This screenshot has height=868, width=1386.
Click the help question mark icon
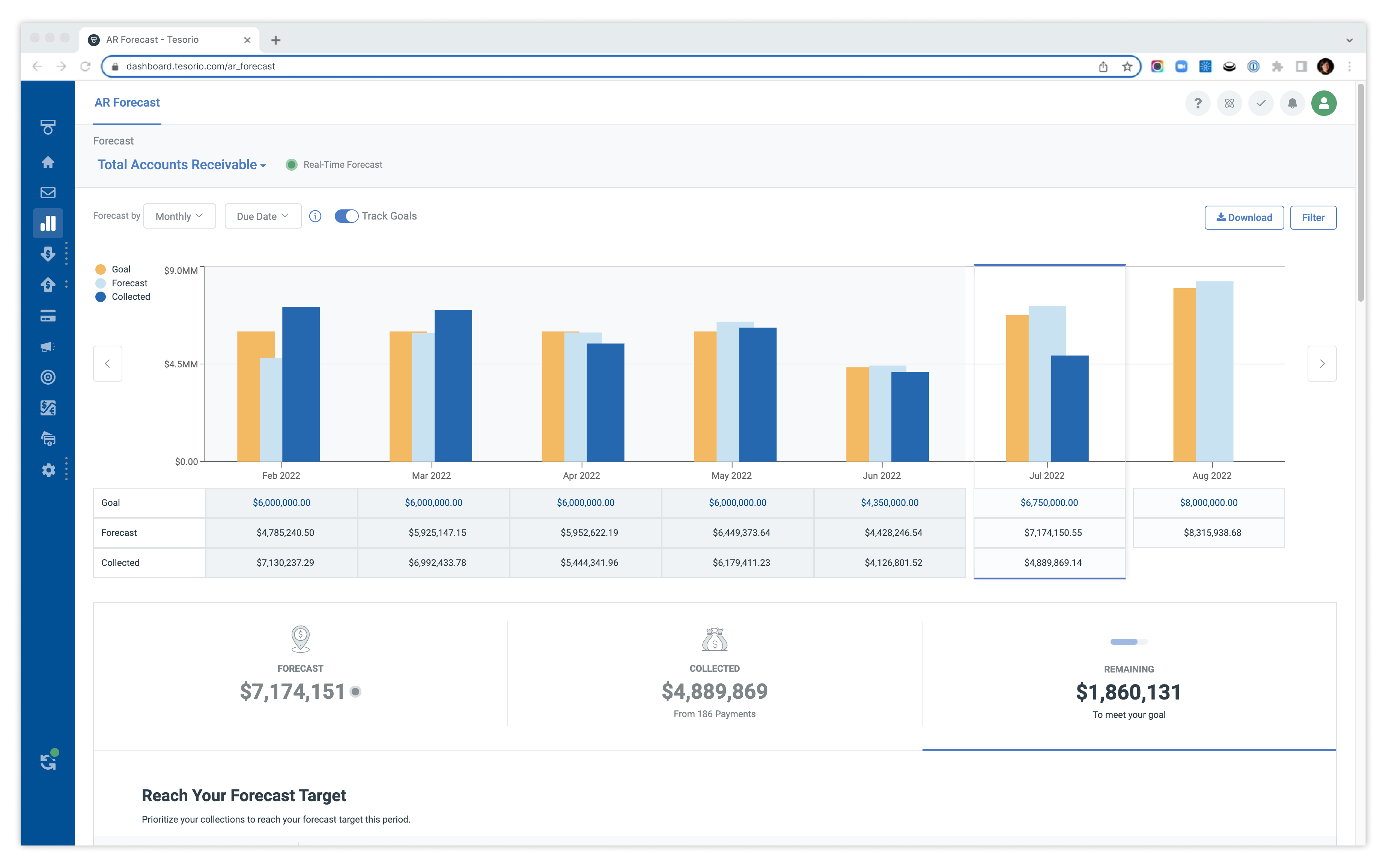(1197, 103)
